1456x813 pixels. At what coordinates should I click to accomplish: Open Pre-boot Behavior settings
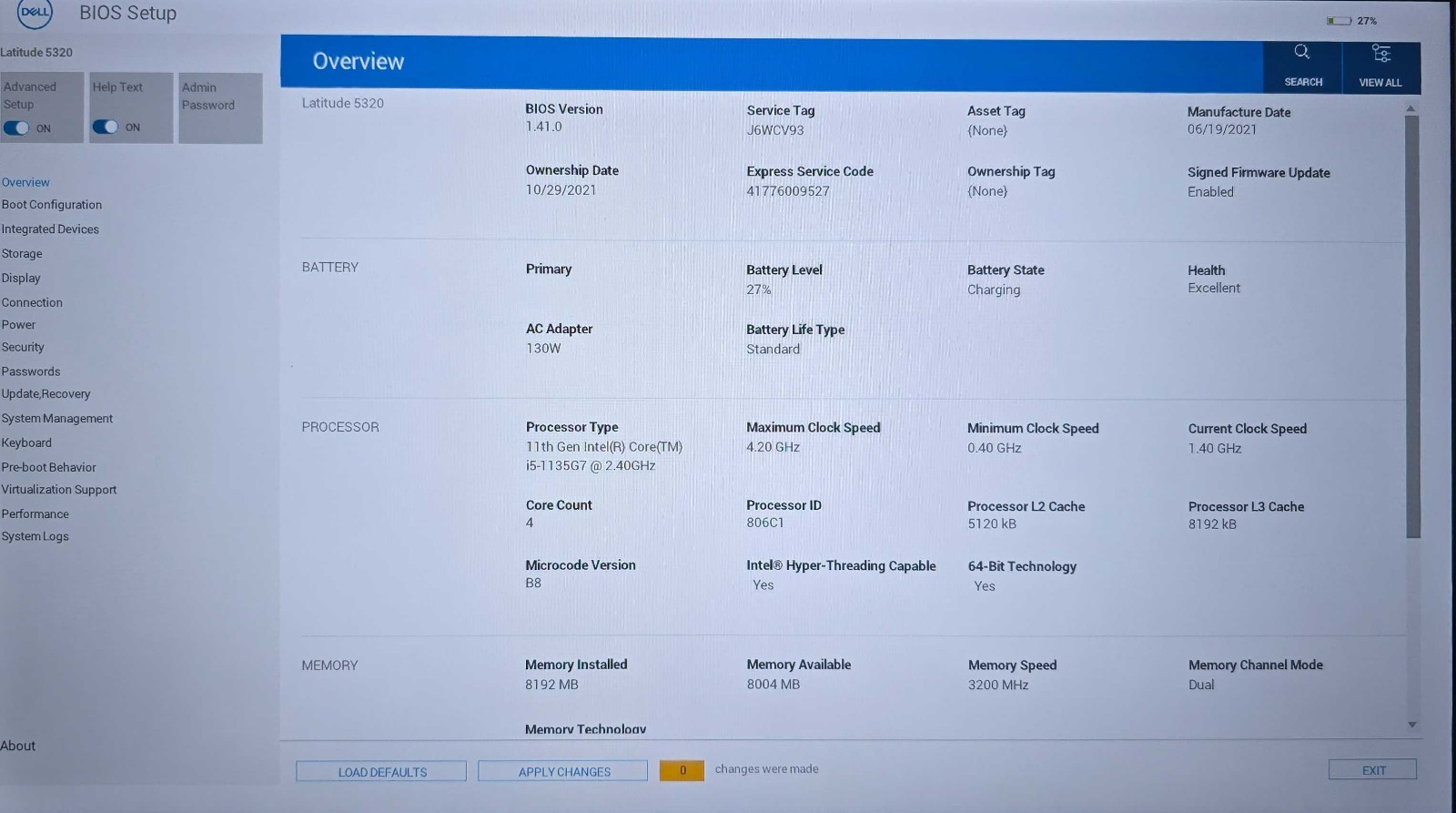(x=48, y=467)
